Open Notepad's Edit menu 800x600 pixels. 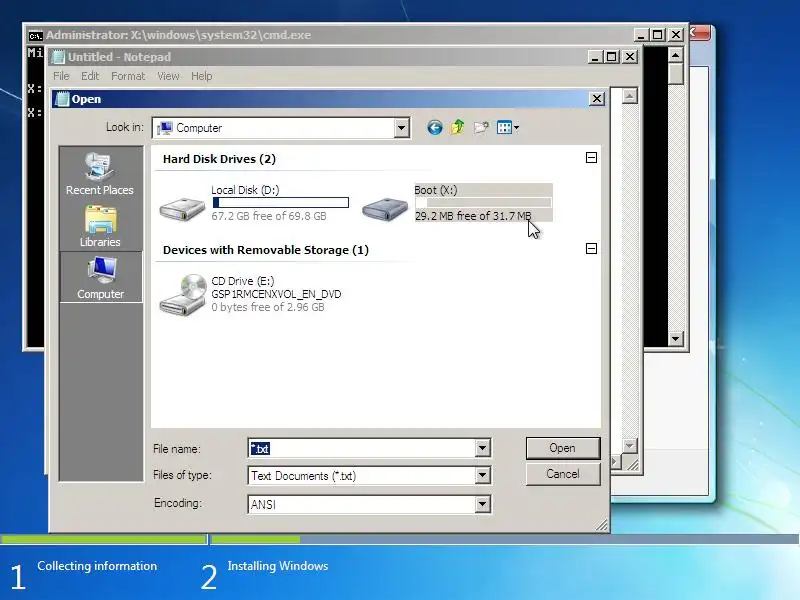tap(90, 76)
